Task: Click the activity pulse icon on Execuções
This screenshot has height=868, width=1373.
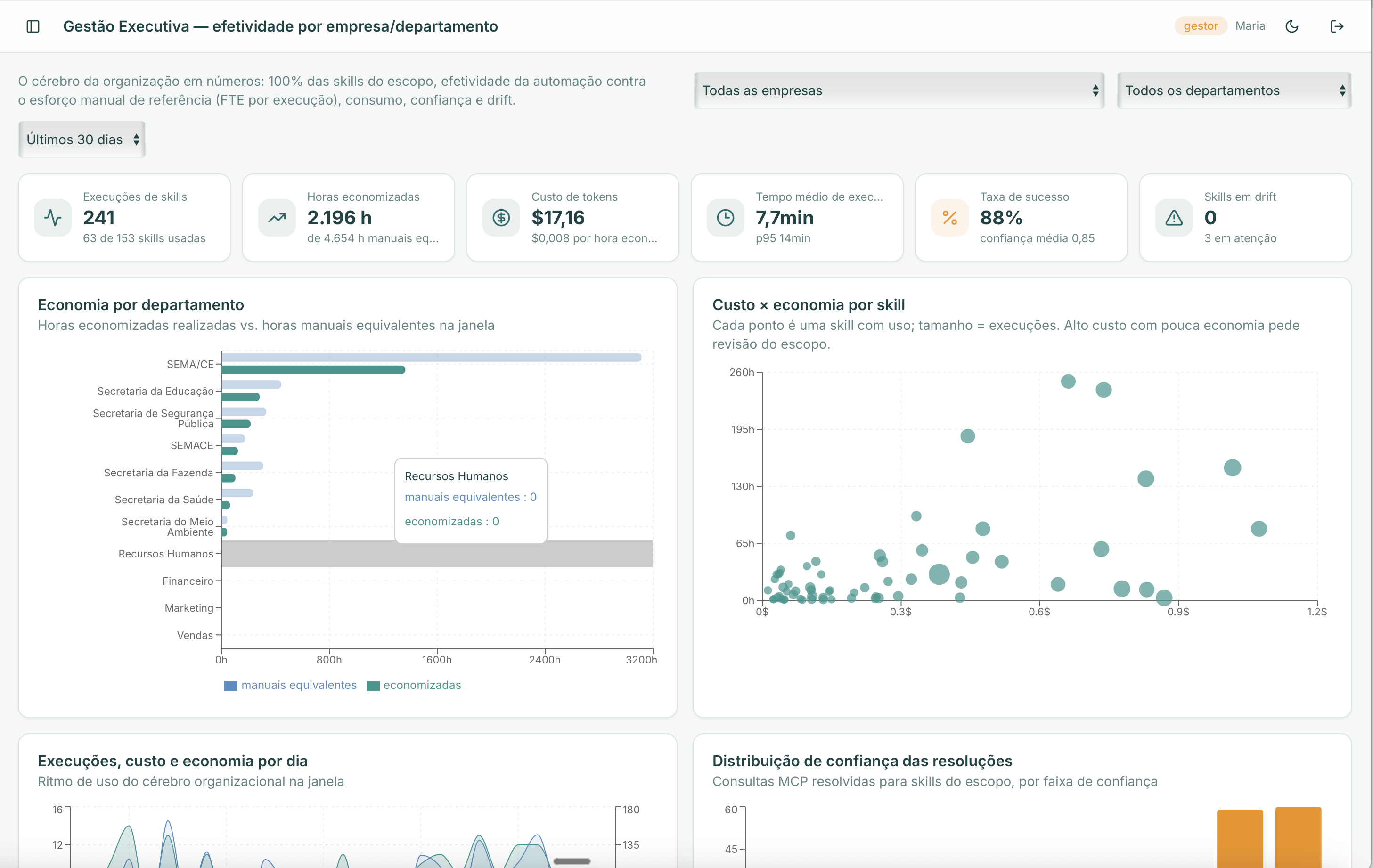Action: [53, 217]
